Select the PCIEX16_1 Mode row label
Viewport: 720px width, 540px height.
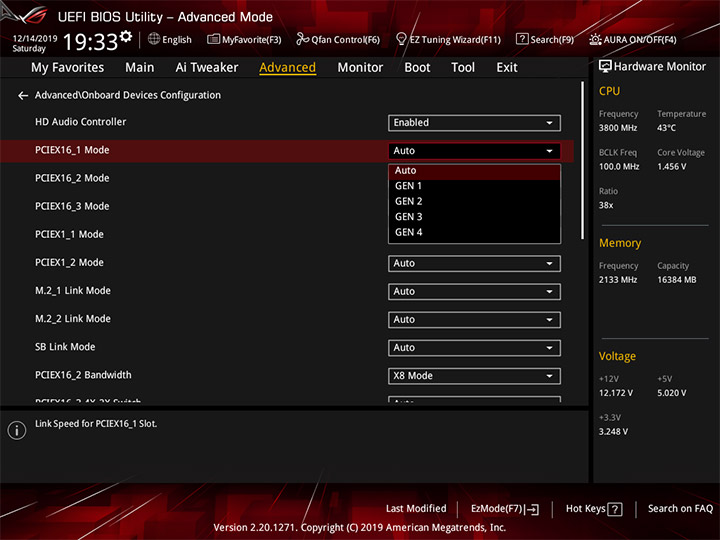[72, 150]
